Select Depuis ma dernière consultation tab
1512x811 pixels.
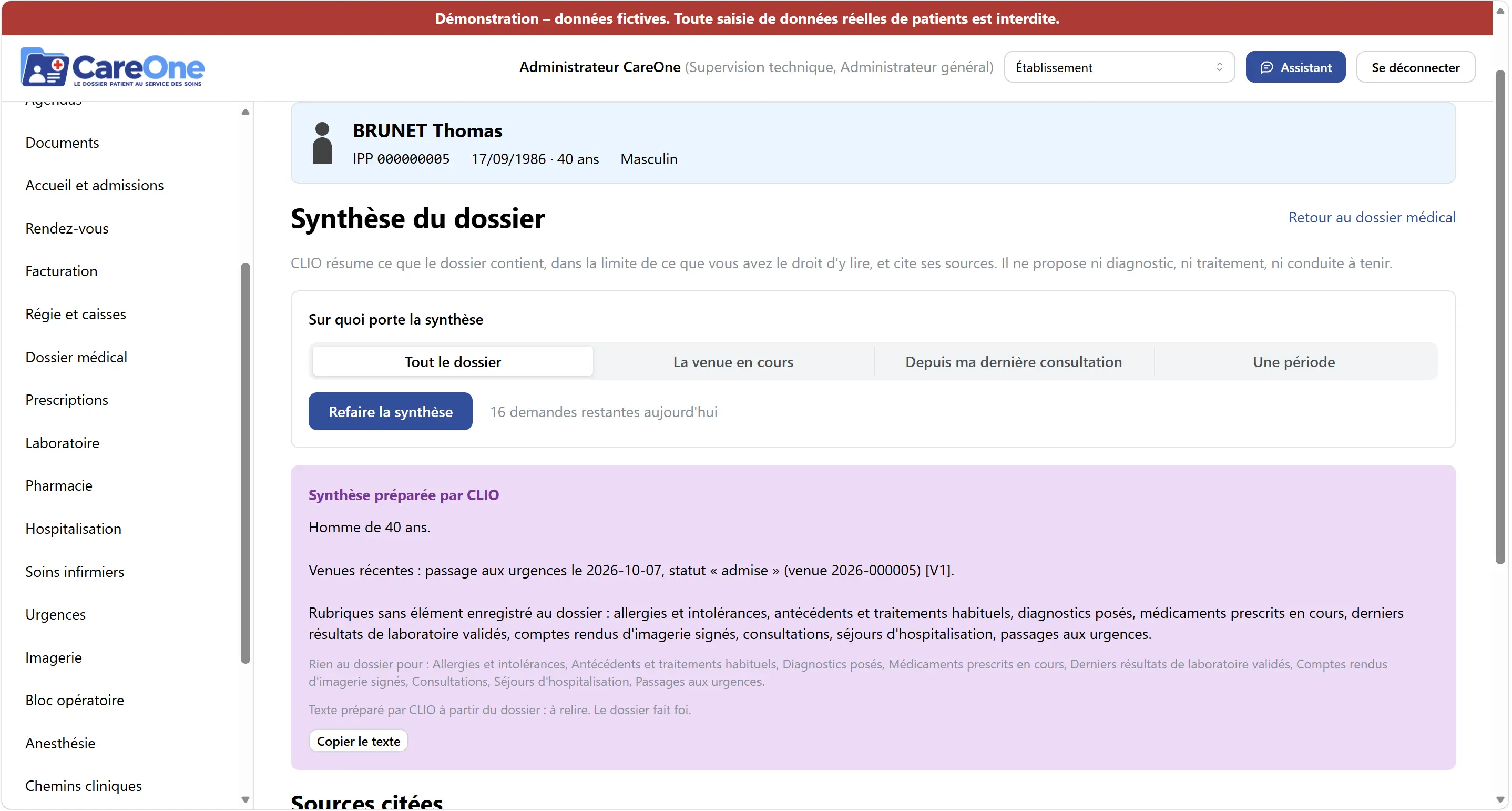(x=1014, y=362)
